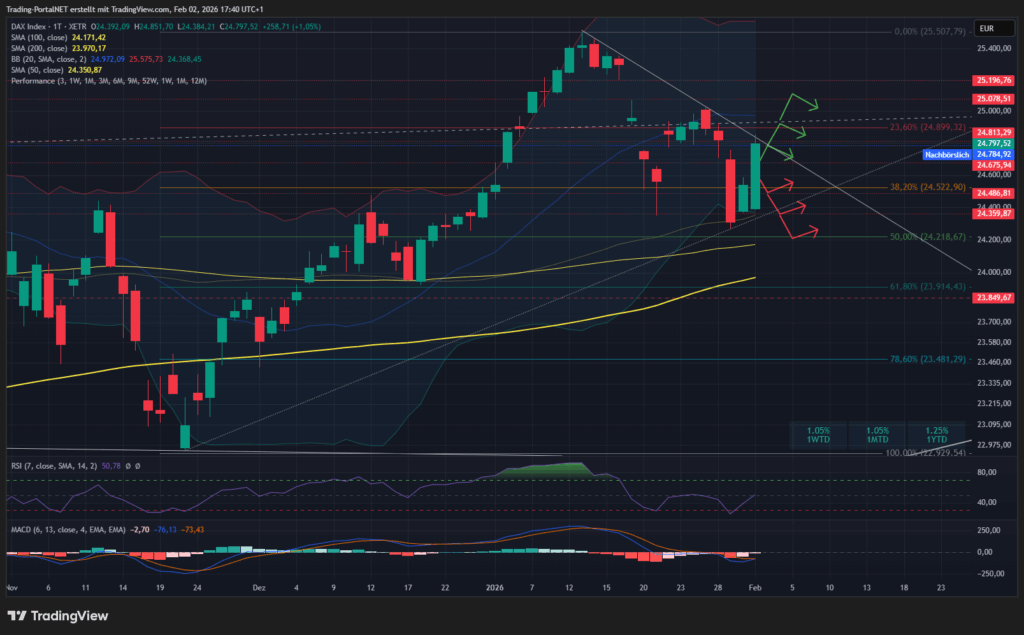Select the Performance indicator legend
The height and width of the screenshot is (635, 1024).
(x=110, y=80)
